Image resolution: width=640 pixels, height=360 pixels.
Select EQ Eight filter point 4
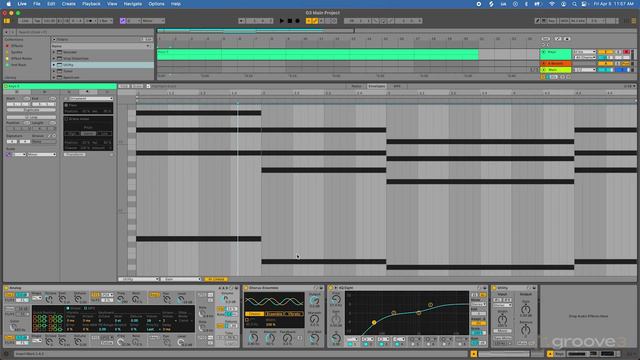430,305
